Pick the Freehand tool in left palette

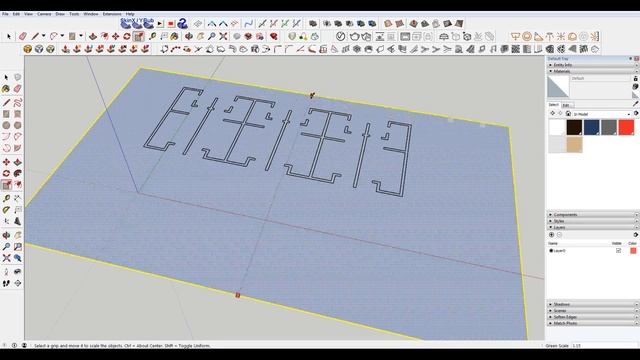click(18, 102)
